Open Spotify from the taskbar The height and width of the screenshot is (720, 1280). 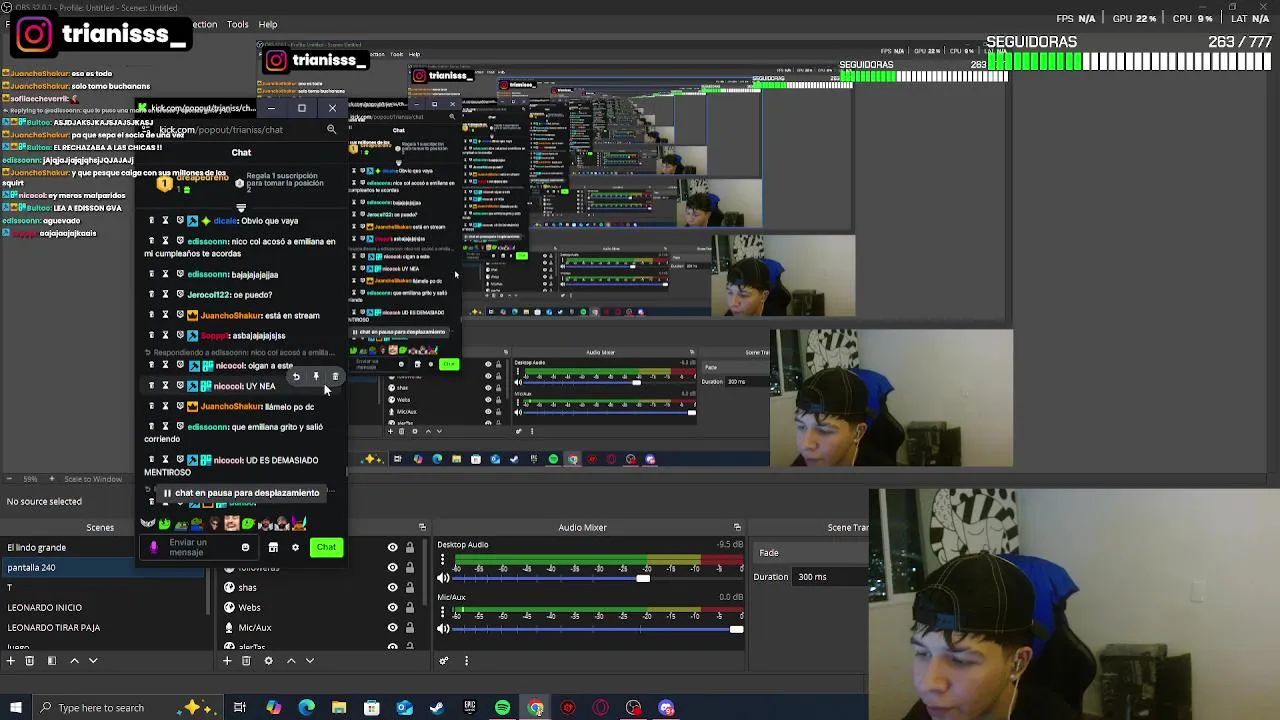502,708
